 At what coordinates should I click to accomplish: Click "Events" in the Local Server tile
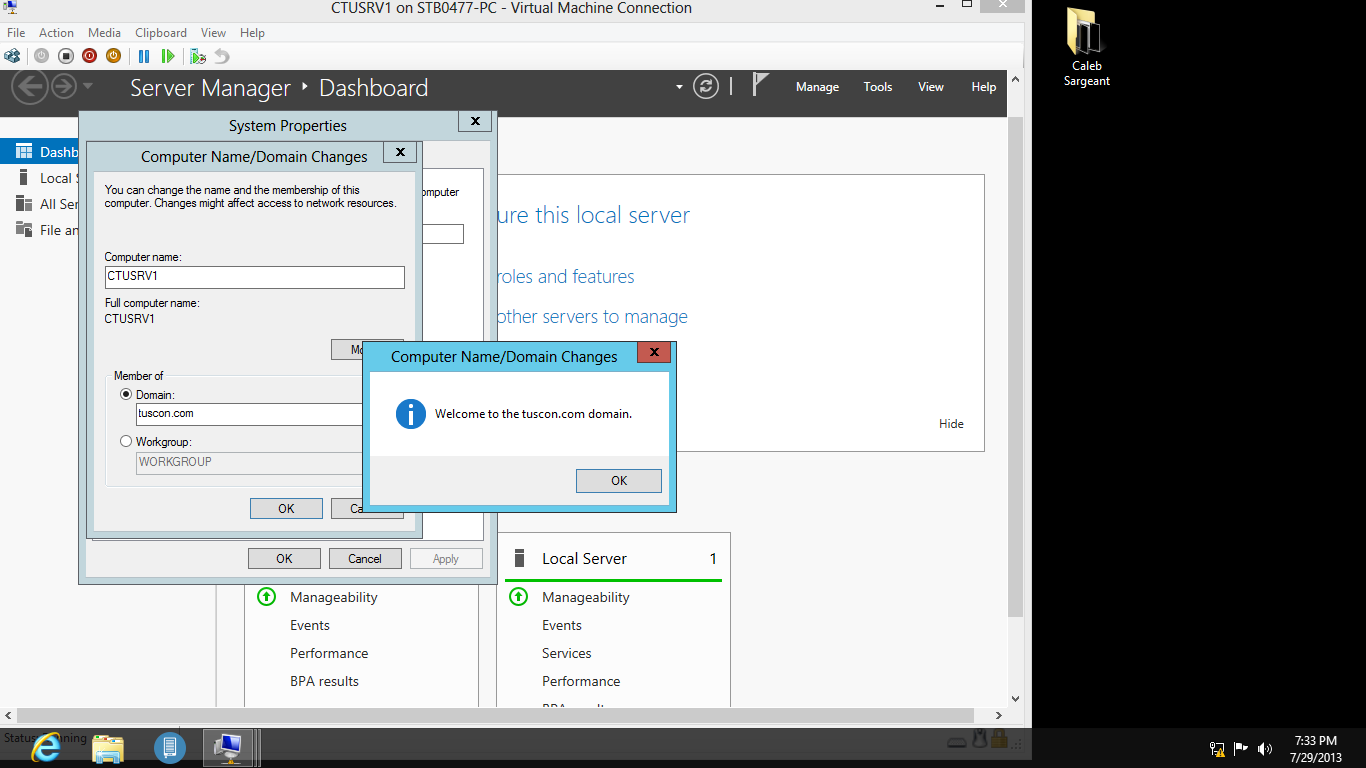(x=562, y=625)
